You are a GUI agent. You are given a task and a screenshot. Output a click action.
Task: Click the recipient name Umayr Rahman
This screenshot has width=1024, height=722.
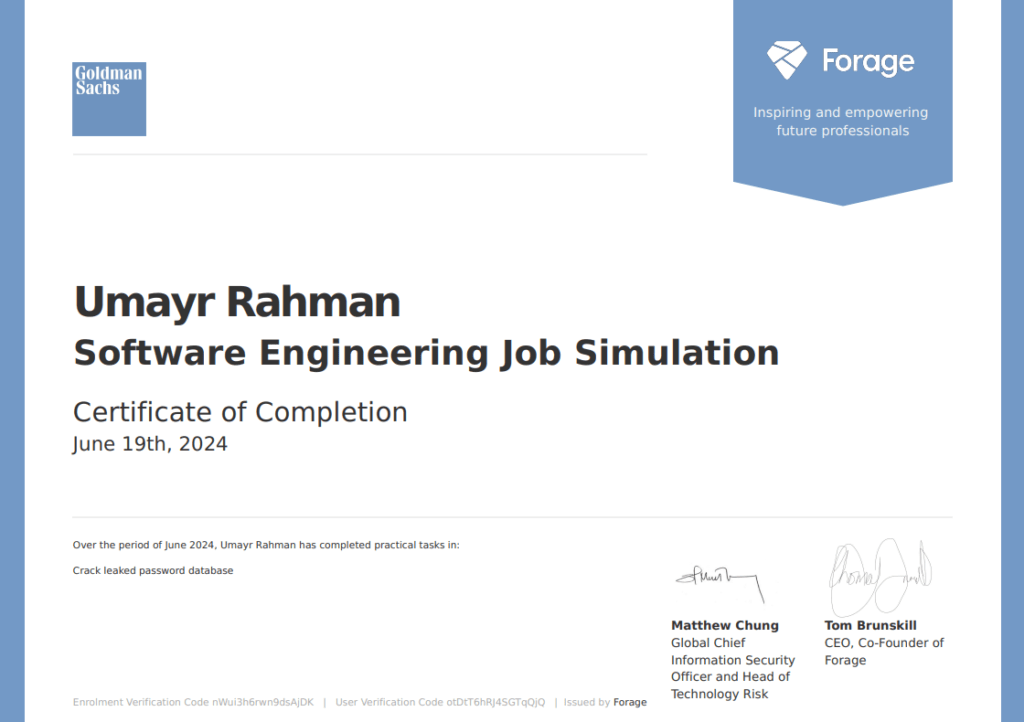(237, 302)
